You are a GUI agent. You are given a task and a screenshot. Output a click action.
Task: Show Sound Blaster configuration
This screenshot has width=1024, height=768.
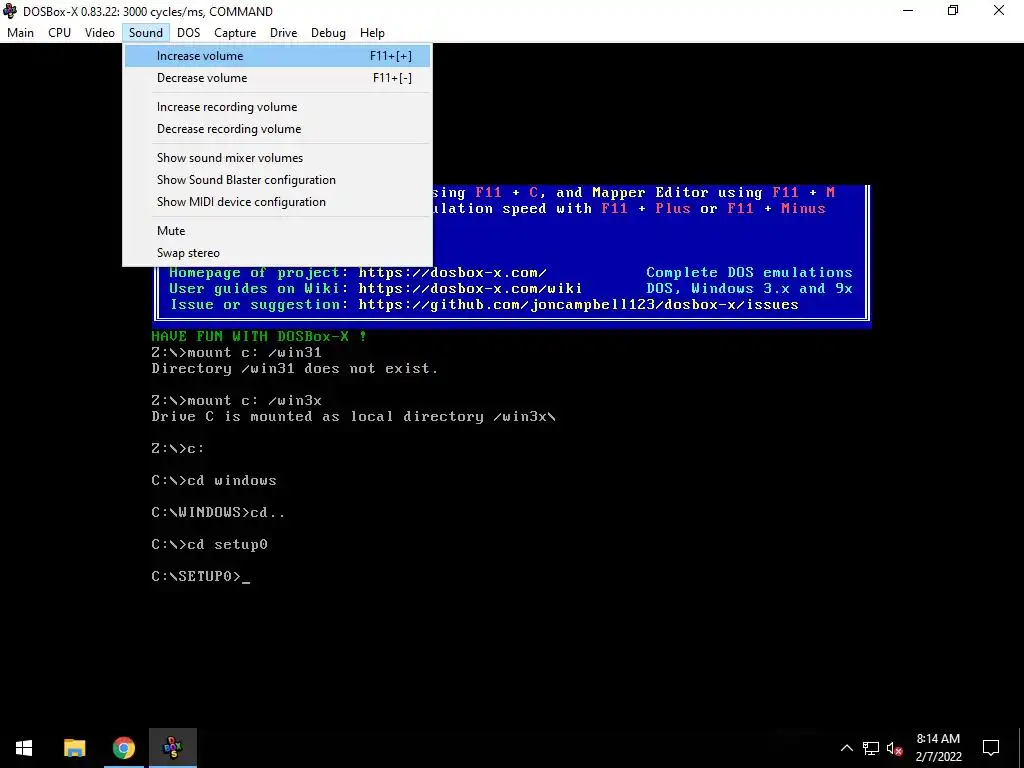278,180
